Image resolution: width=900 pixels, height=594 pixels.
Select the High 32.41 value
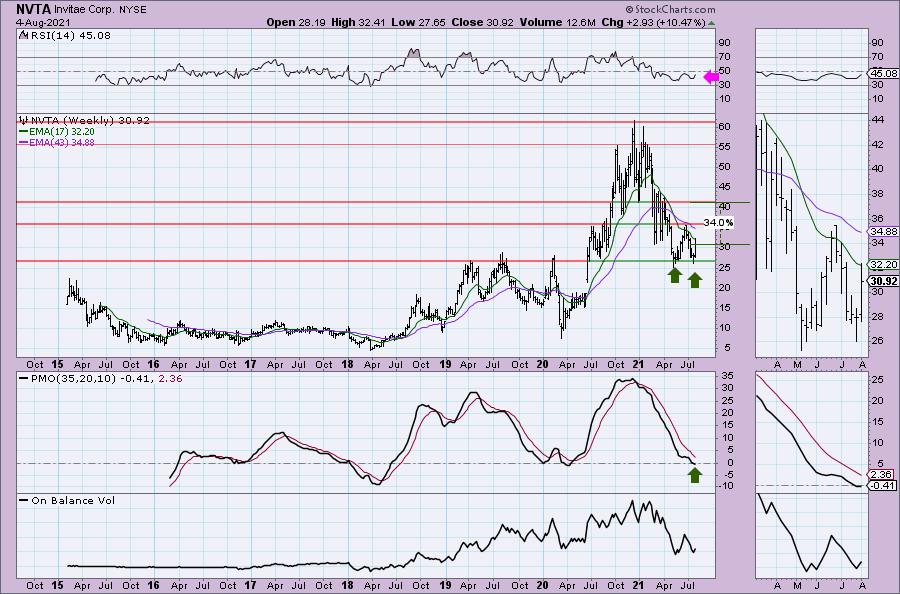tap(358, 22)
